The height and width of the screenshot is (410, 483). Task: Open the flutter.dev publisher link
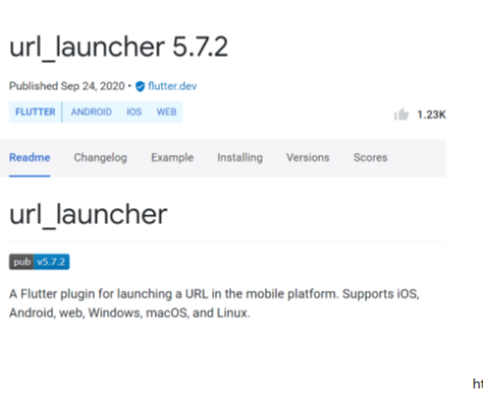(172, 86)
